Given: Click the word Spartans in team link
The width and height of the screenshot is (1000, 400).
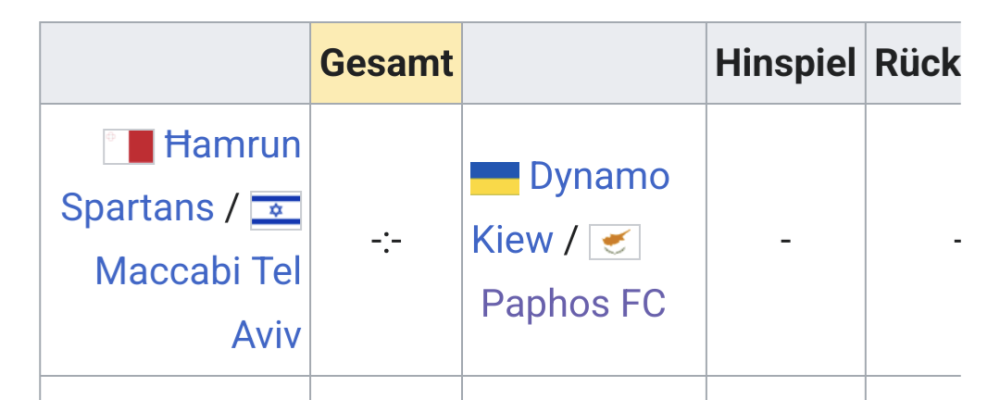Looking at the screenshot, I should 137,208.
